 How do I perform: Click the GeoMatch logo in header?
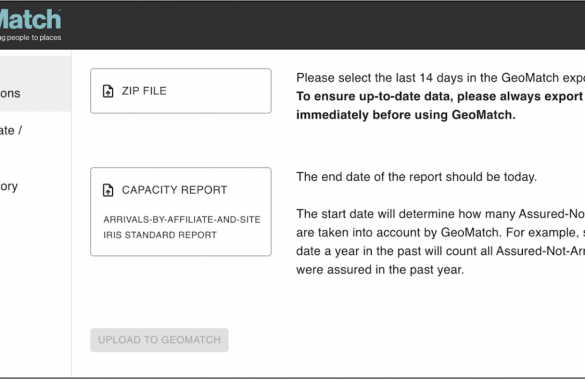30,19
